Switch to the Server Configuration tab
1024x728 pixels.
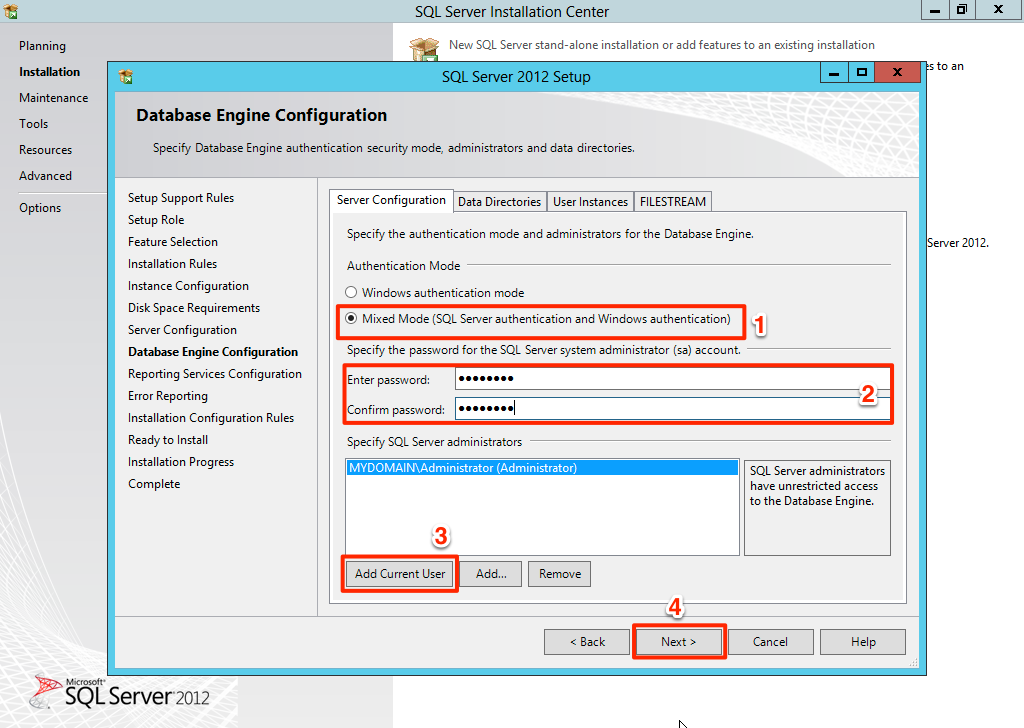click(391, 200)
